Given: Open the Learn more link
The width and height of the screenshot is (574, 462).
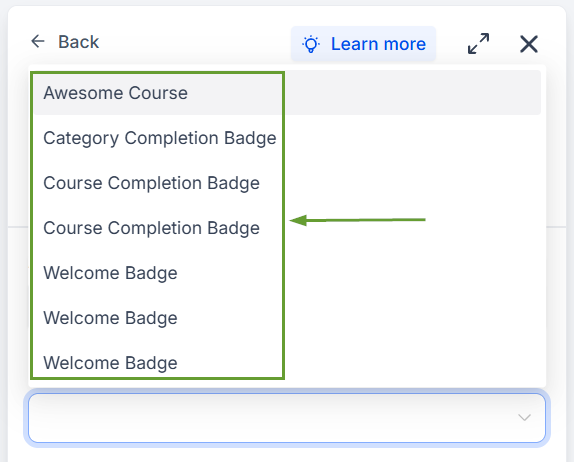Looking at the screenshot, I should tap(379, 44).
